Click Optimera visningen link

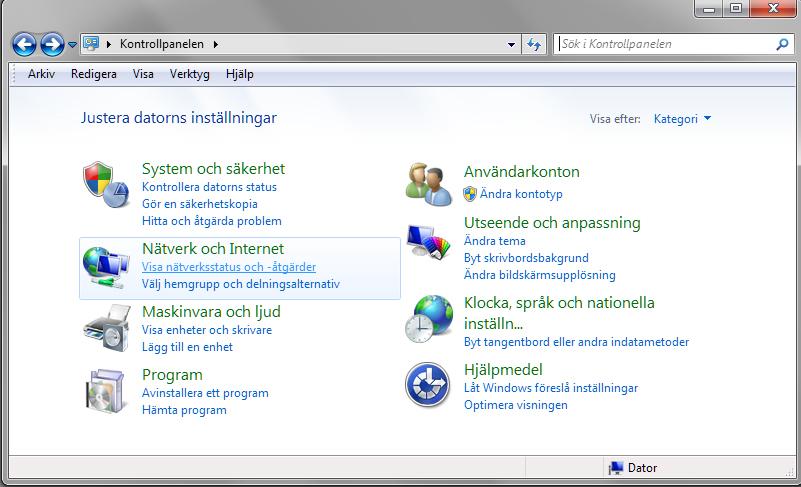click(x=515, y=405)
